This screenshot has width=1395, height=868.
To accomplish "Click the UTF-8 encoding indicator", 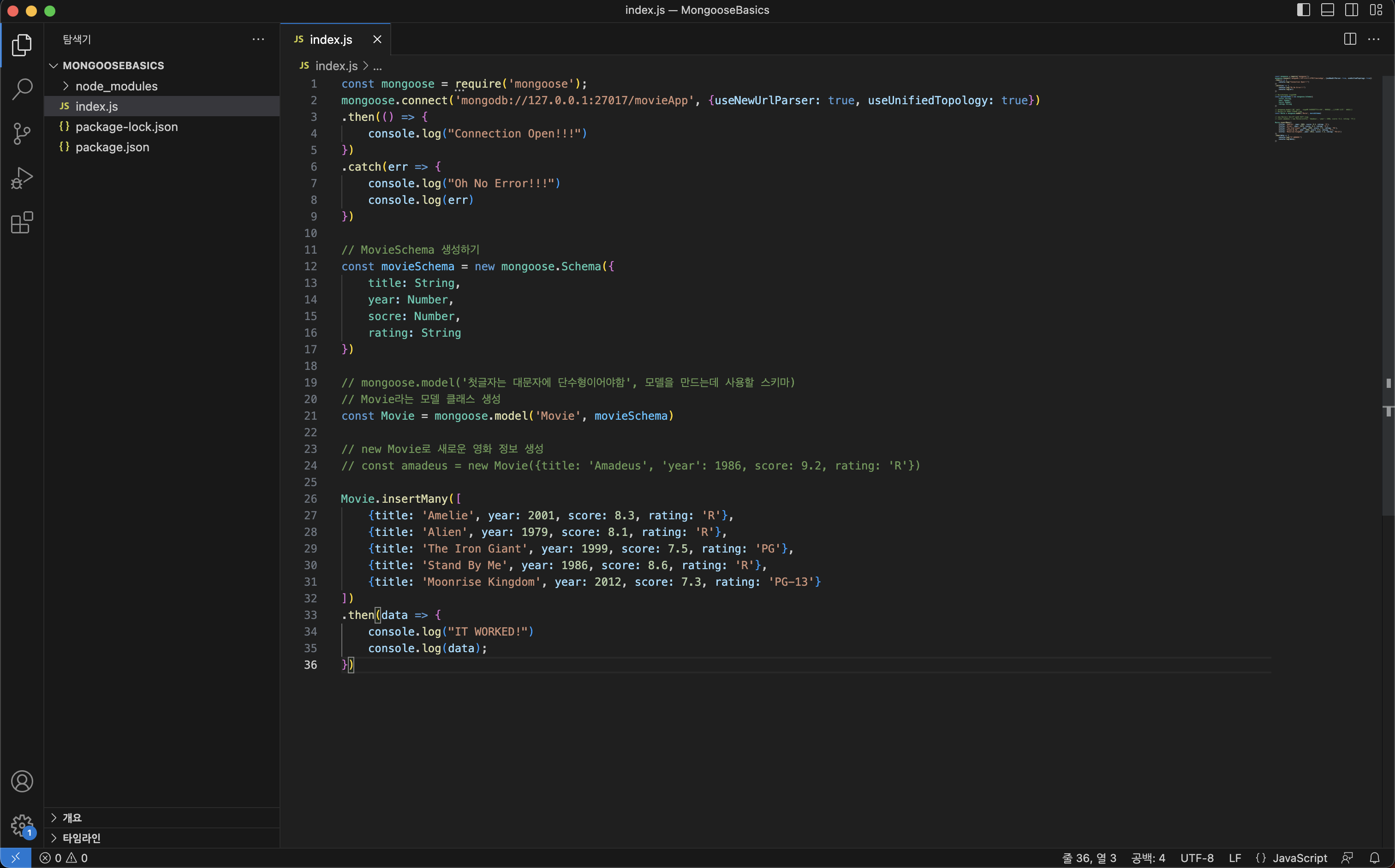I will (1196, 858).
